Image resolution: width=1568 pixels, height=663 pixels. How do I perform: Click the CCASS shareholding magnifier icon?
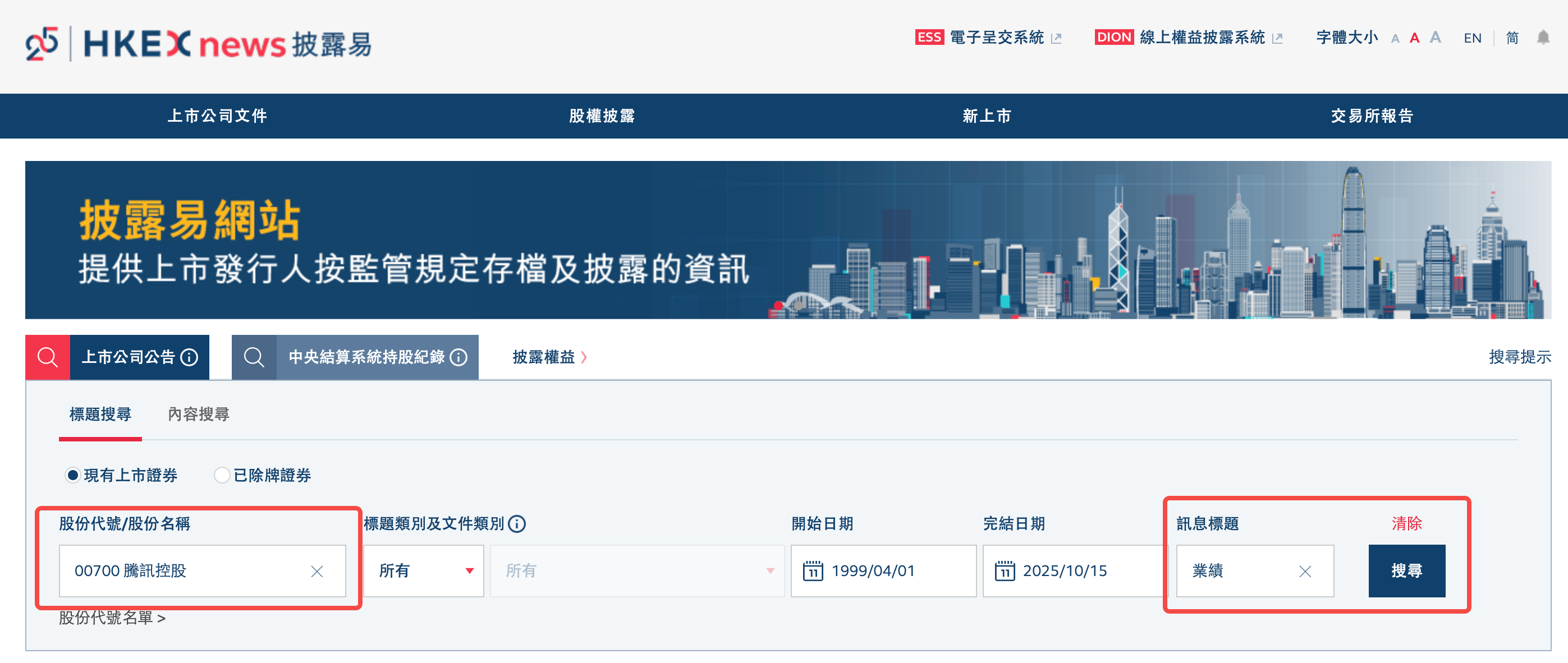(x=254, y=357)
